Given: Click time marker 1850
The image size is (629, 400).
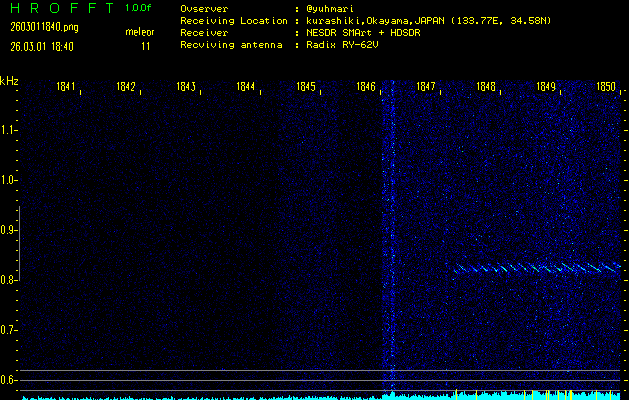Looking at the screenshot, I should [606, 86].
